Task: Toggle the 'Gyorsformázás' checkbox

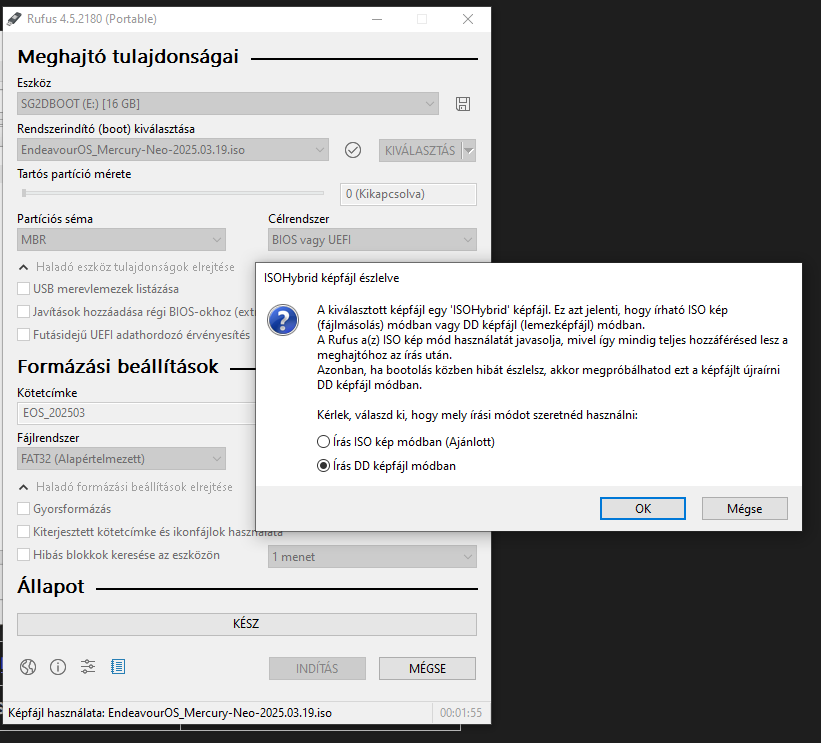Action: point(24,508)
